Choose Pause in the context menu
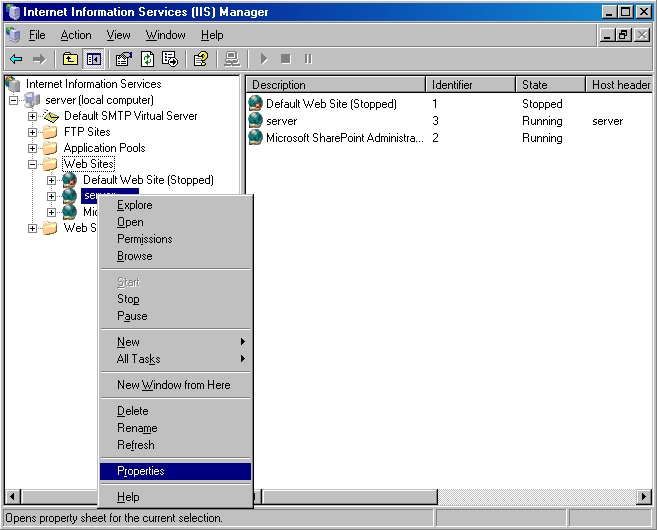657x530 pixels. (x=175, y=316)
